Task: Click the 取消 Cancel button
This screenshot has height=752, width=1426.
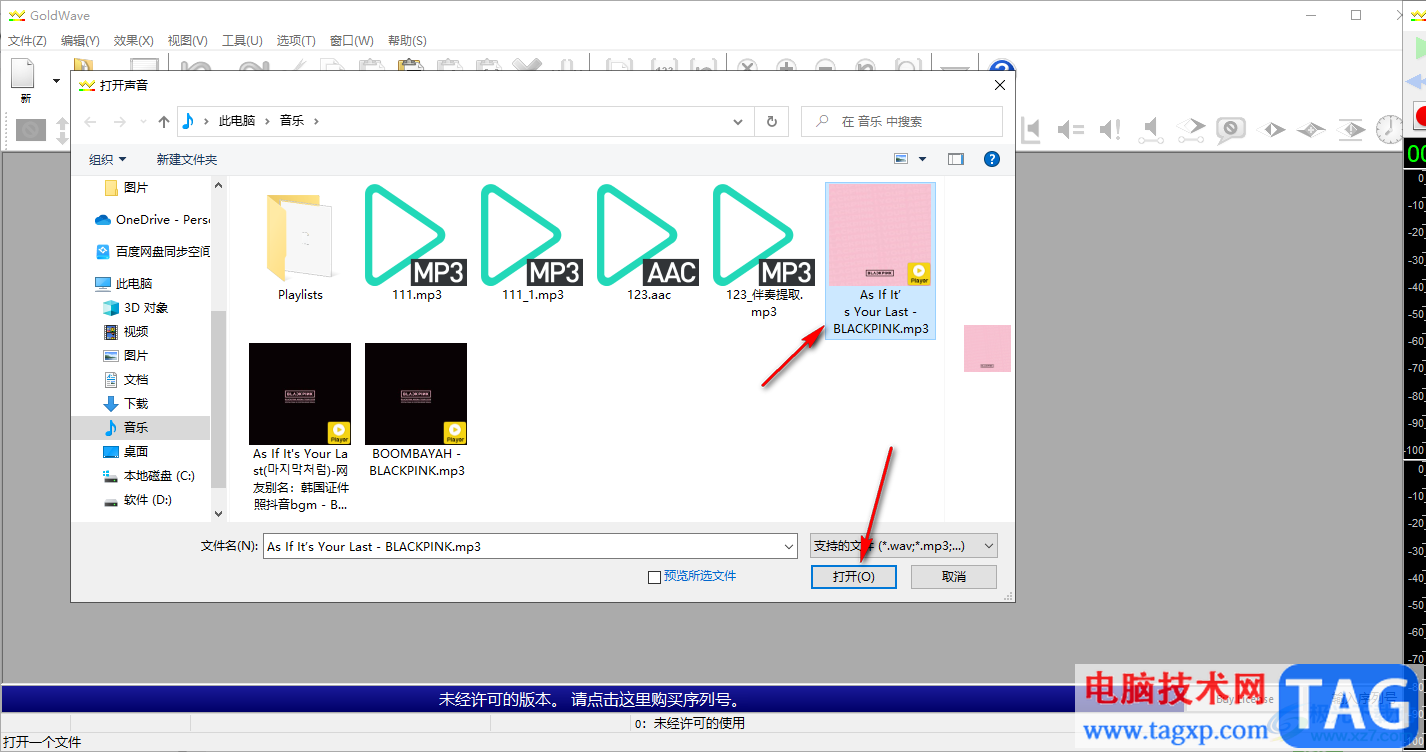Action: tap(954, 577)
